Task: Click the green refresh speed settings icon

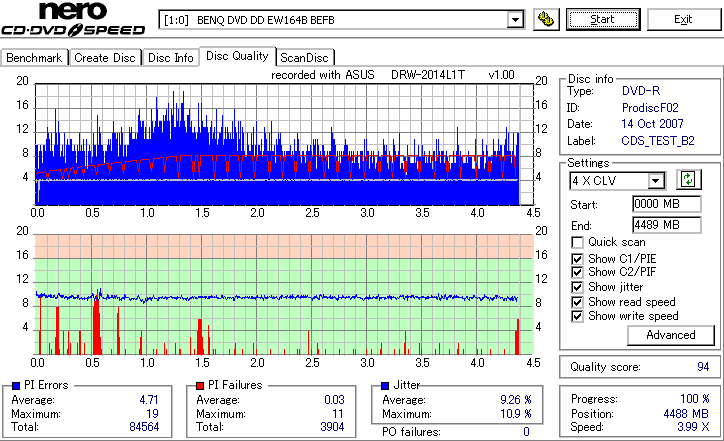Action: coord(688,180)
